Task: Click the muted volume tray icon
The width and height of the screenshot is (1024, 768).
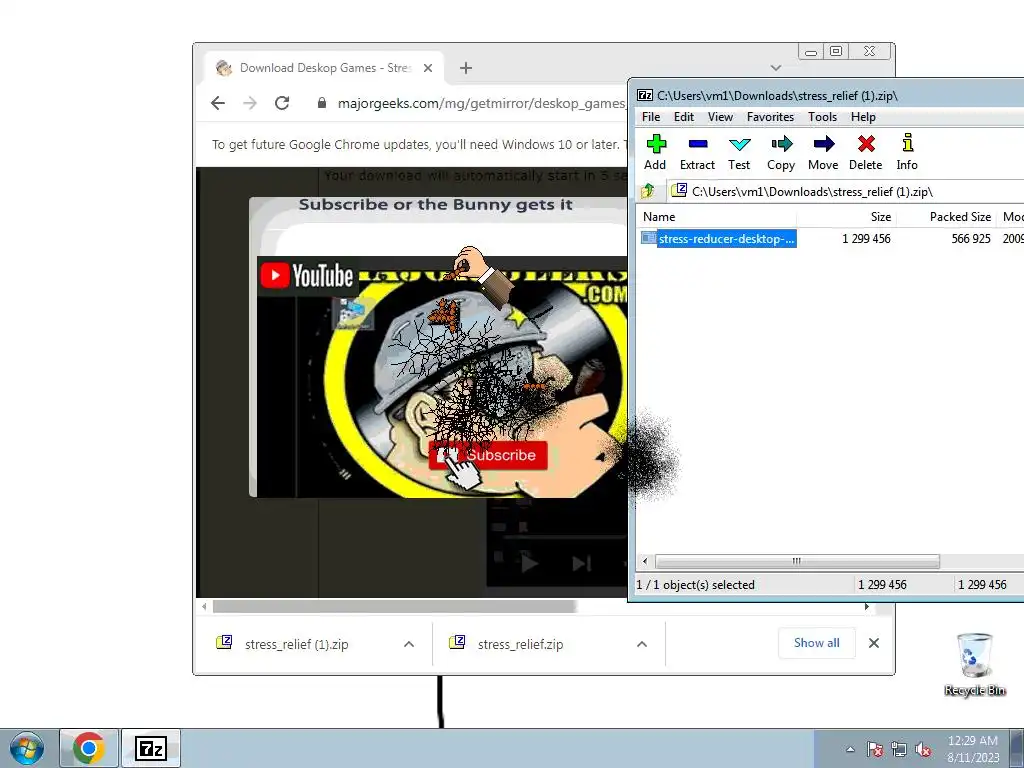Action: coord(923,749)
